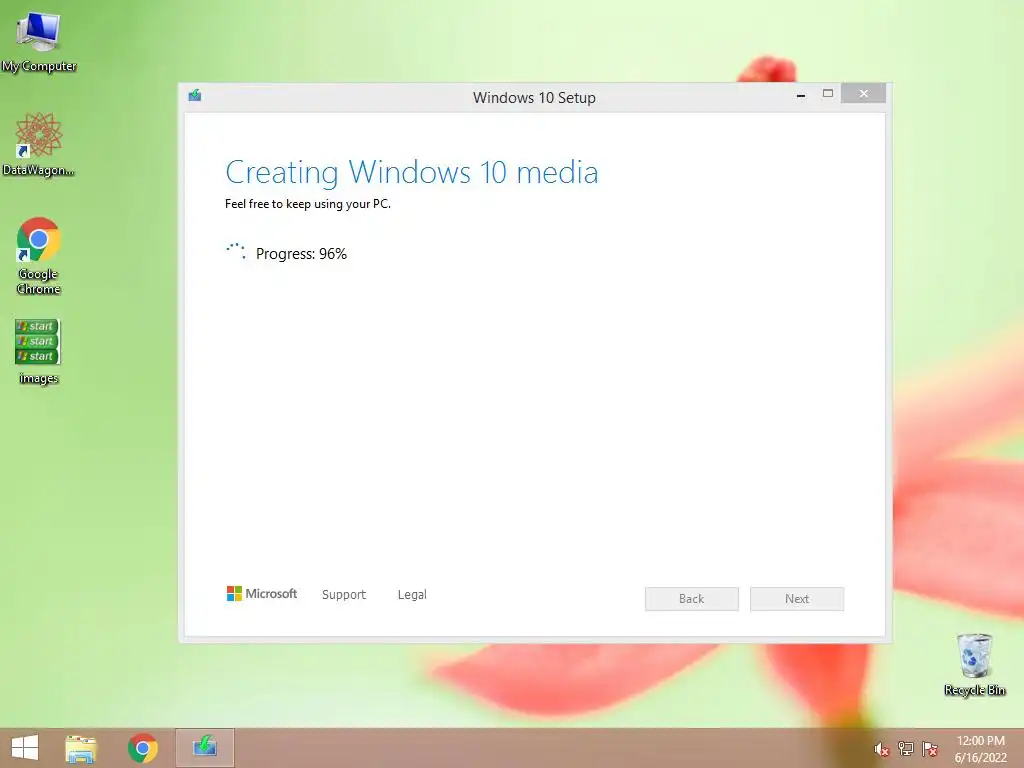This screenshot has width=1024, height=768.
Task: Click the Creating Windows 10 media heading
Action: pyautogui.click(x=411, y=173)
